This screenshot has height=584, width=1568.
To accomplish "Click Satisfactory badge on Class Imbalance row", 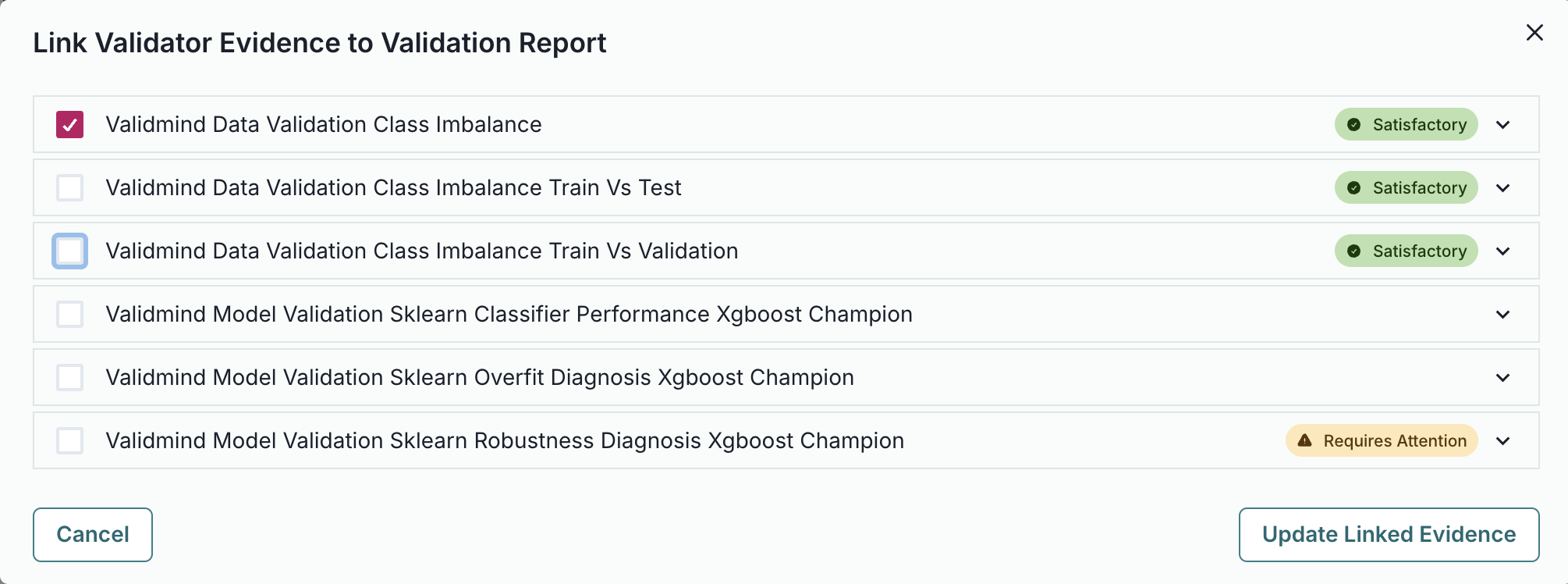I will pos(1406,125).
